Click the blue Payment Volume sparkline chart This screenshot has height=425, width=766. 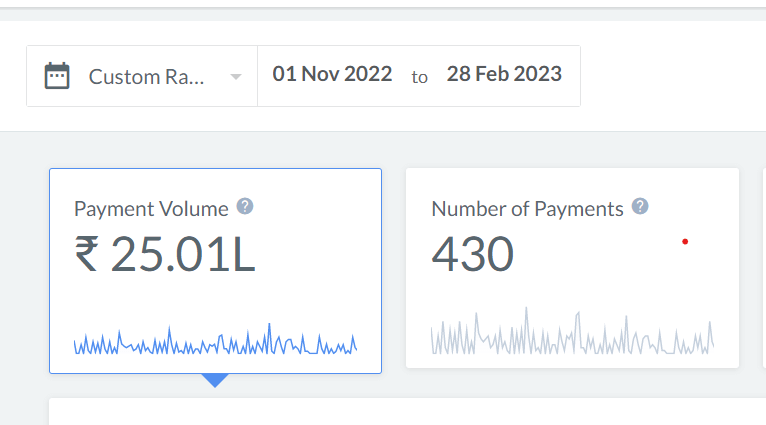215,343
